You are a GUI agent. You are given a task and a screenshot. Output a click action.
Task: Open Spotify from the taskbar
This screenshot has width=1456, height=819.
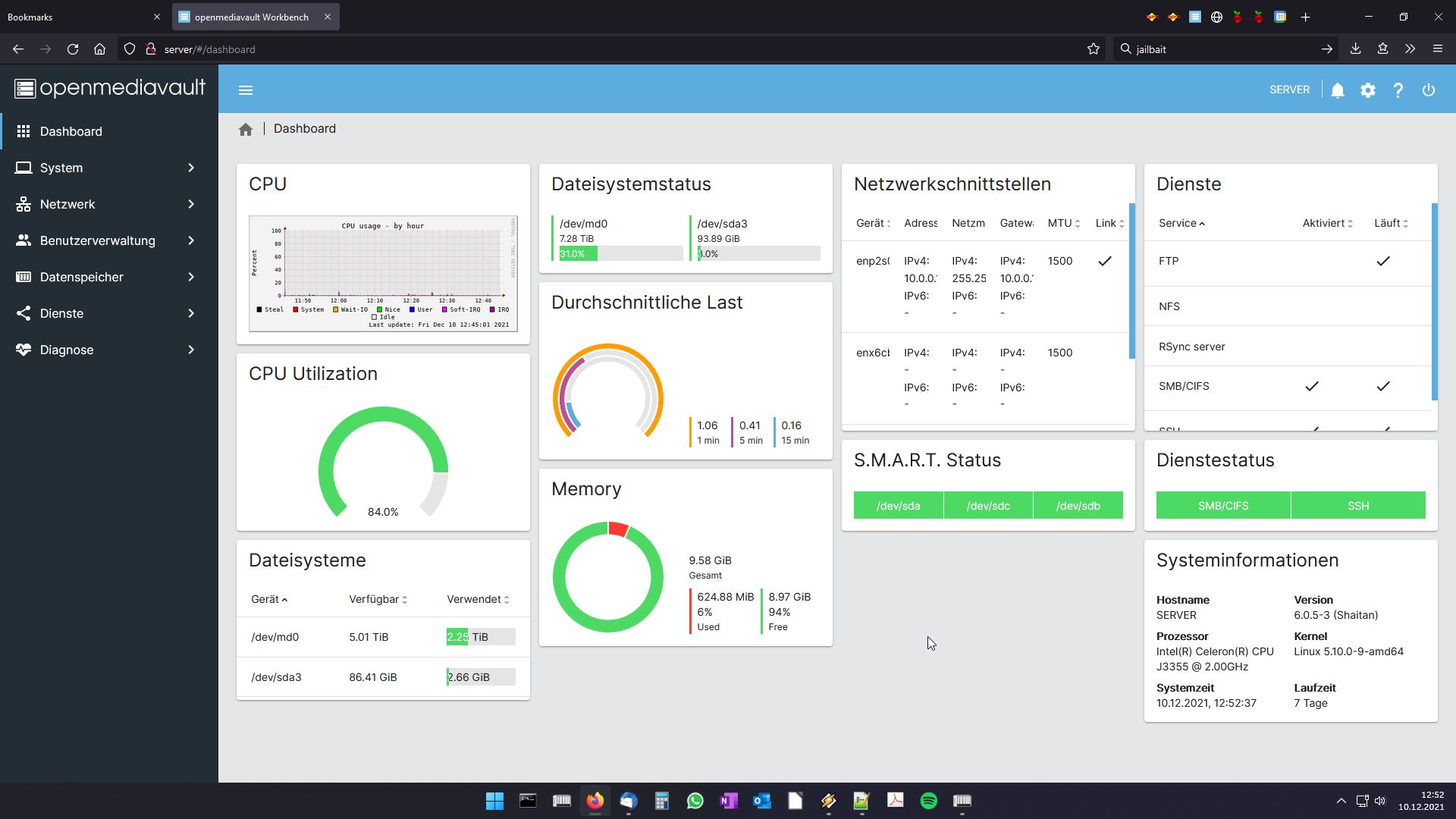click(x=929, y=801)
